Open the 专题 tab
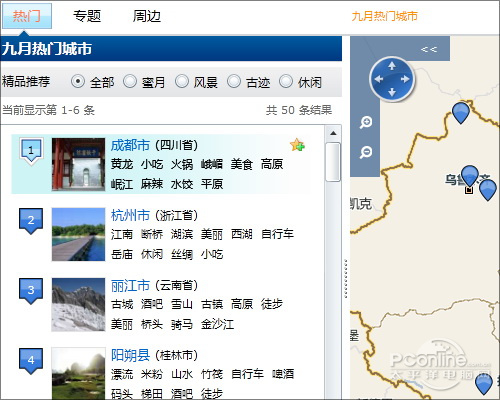Image resolution: width=500 pixels, height=400 pixels. (x=87, y=16)
